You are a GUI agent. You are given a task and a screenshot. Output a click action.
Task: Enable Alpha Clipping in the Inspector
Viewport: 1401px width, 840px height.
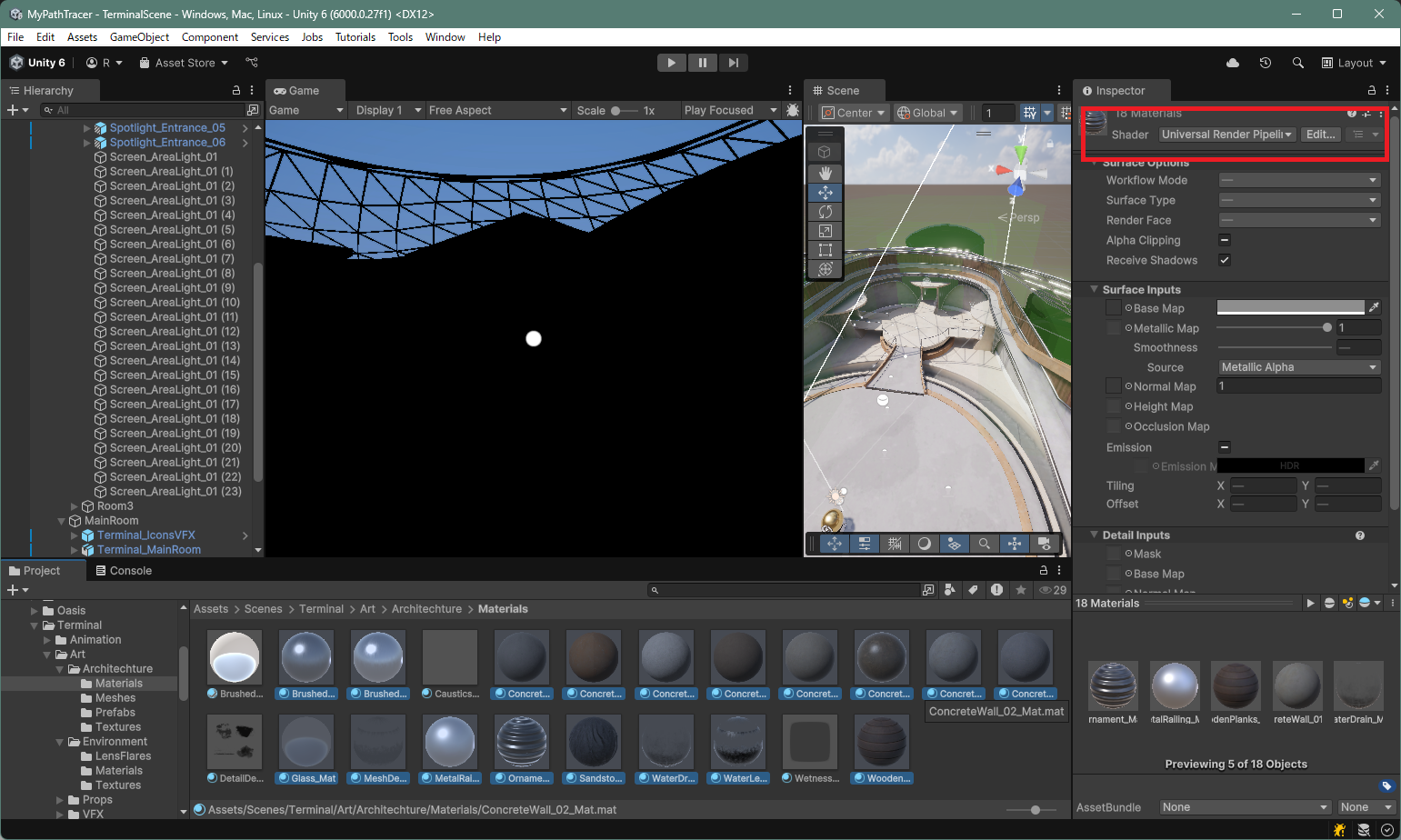tap(1225, 240)
